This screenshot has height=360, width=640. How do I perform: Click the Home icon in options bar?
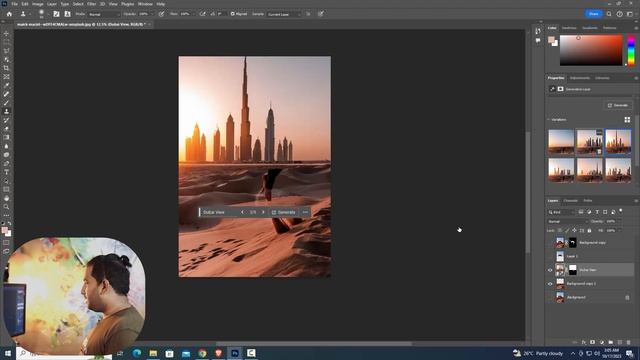coord(9,14)
